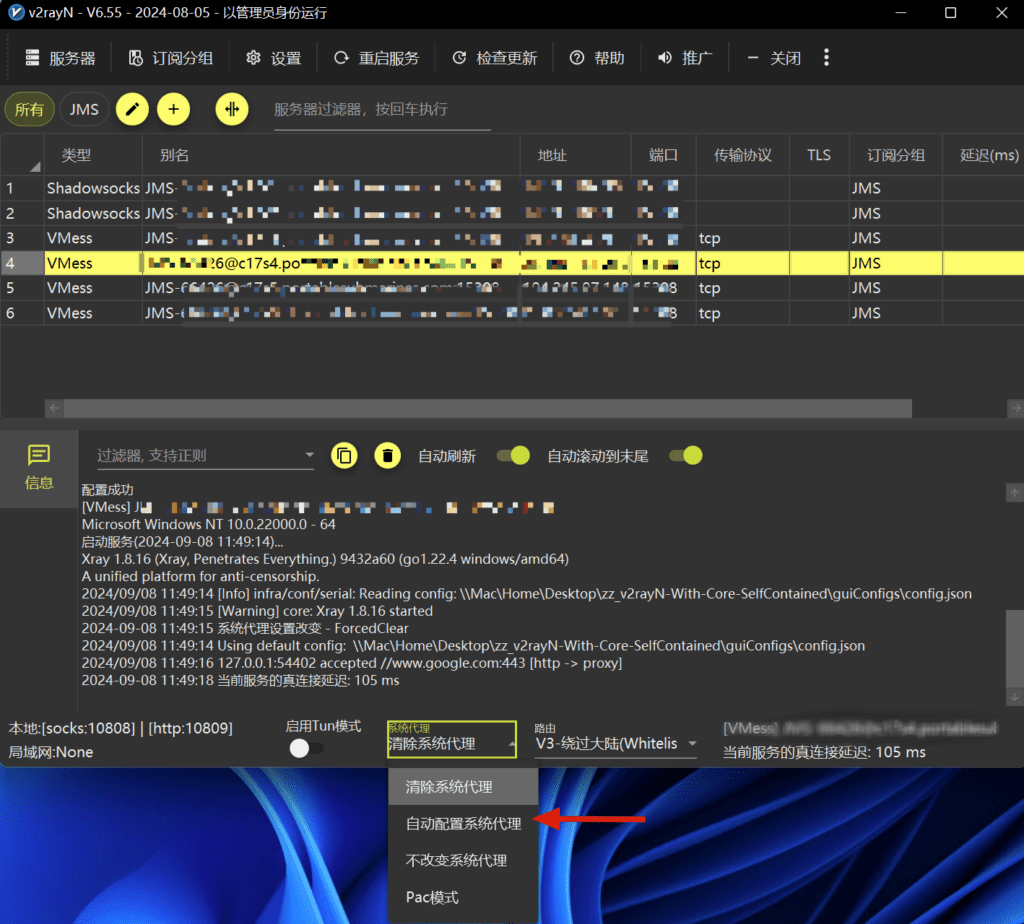Sort by the 传输协议 column header
The height and width of the screenshot is (924, 1024).
tap(743, 155)
